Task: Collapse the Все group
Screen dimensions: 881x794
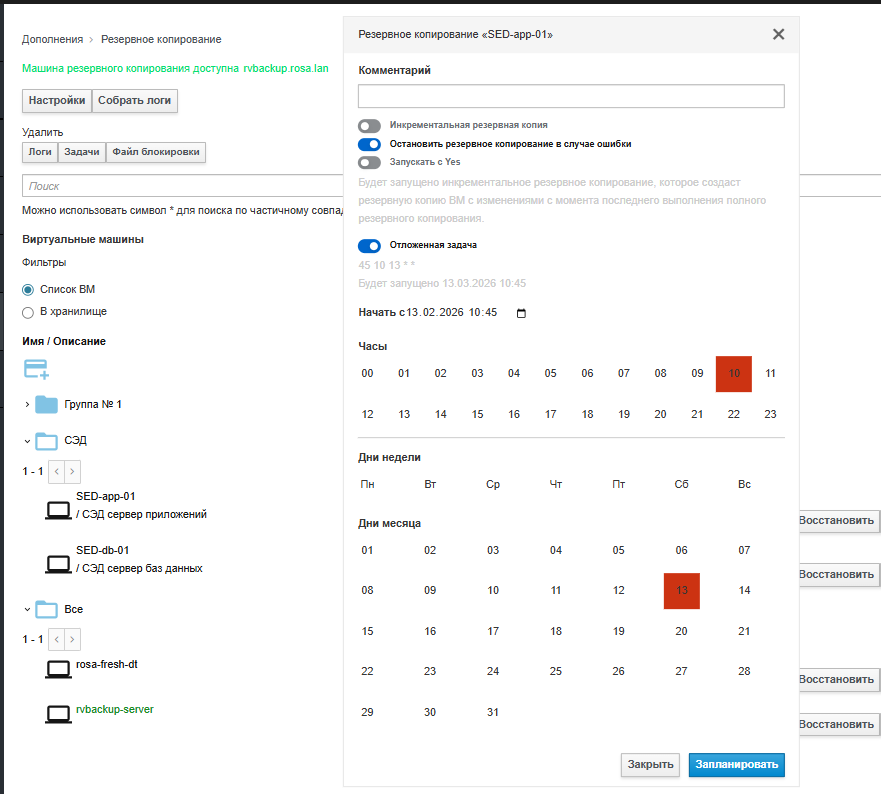Action: [x=27, y=609]
